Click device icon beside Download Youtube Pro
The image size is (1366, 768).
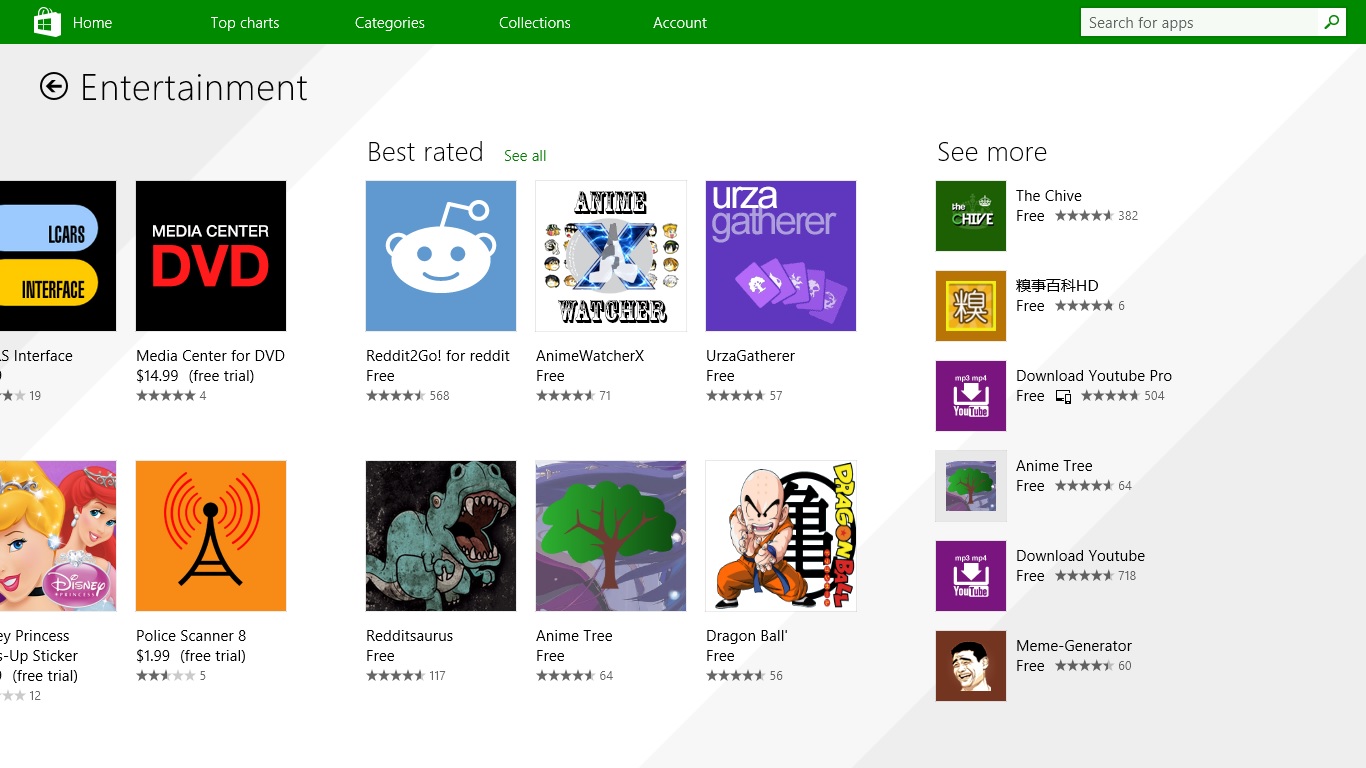click(1063, 397)
